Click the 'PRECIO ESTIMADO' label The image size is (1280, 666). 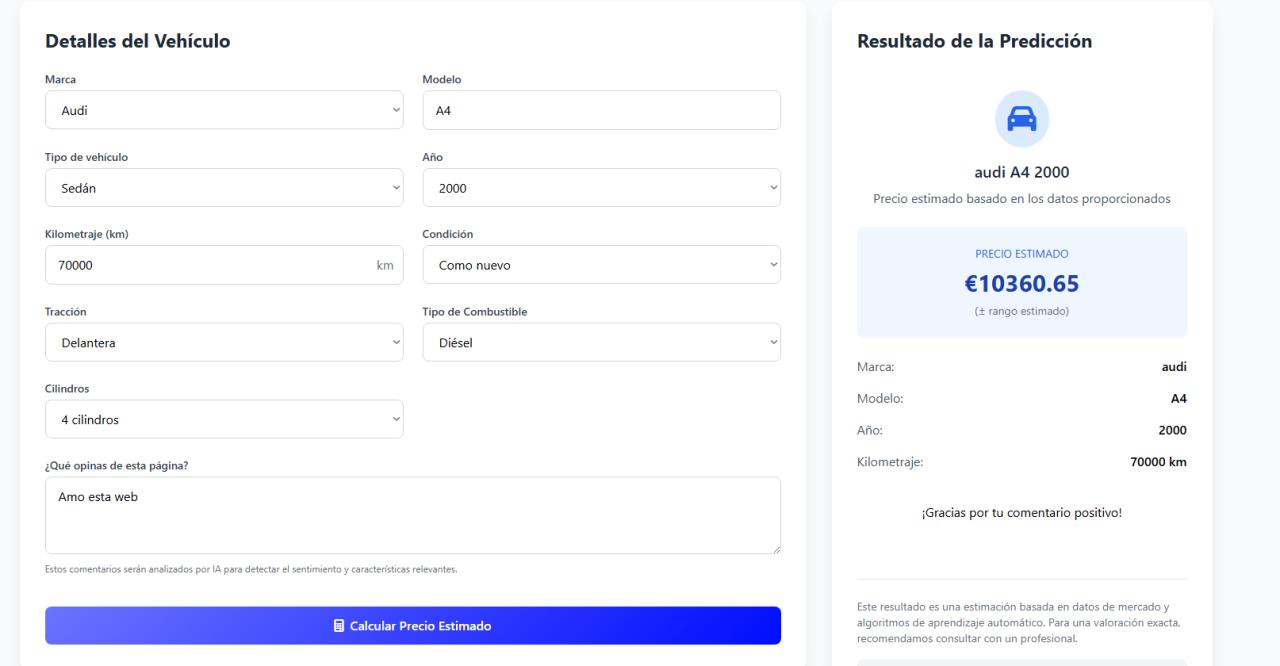point(1021,254)
